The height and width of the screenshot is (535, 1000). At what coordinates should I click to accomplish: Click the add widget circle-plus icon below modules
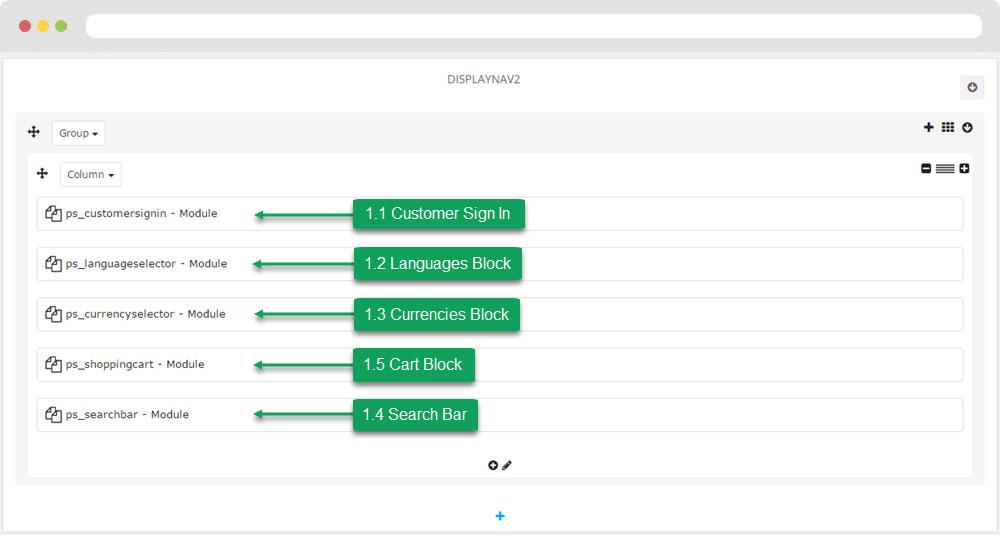(493, 465)
